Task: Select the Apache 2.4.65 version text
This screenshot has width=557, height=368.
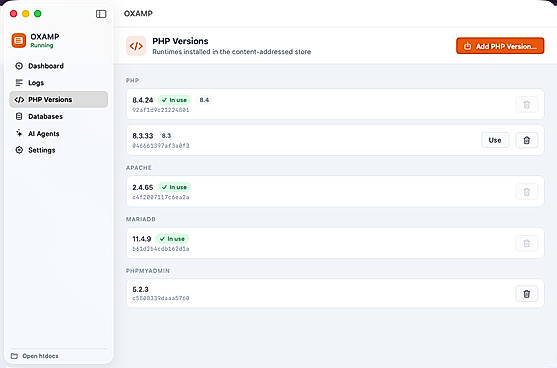Action: coord(143,187)
